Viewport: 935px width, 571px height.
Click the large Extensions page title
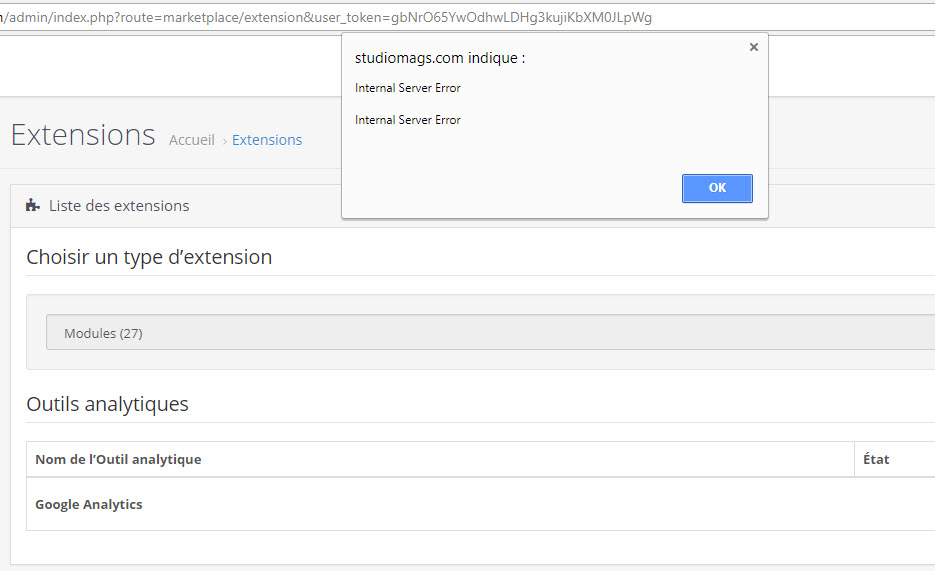pyautogui.click(x=83, y=135)
